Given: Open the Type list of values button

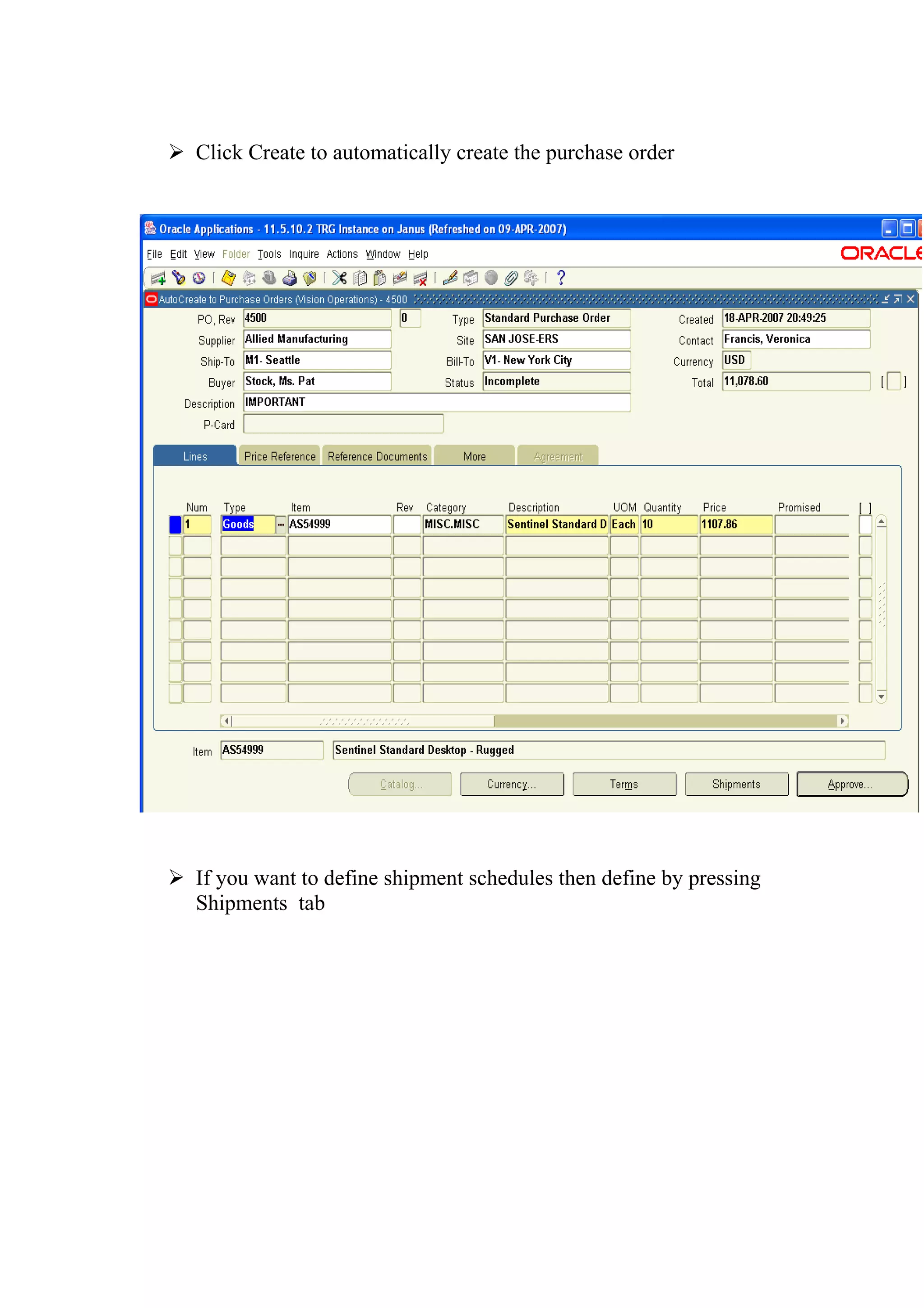Looking at the screenshot, I should [281, 524].
